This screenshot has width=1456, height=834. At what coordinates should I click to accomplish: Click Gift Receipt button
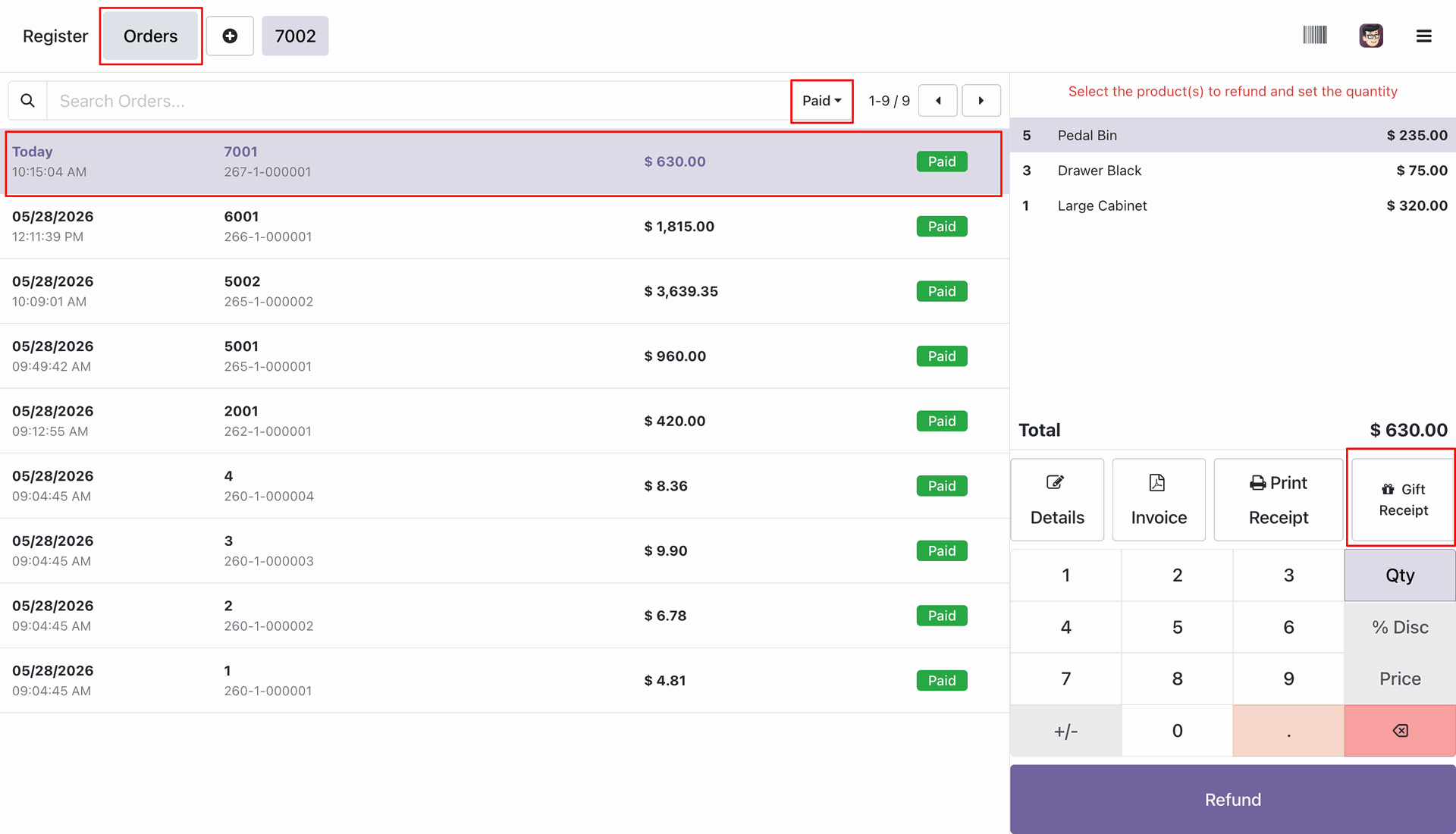(x=1403, y=500)
